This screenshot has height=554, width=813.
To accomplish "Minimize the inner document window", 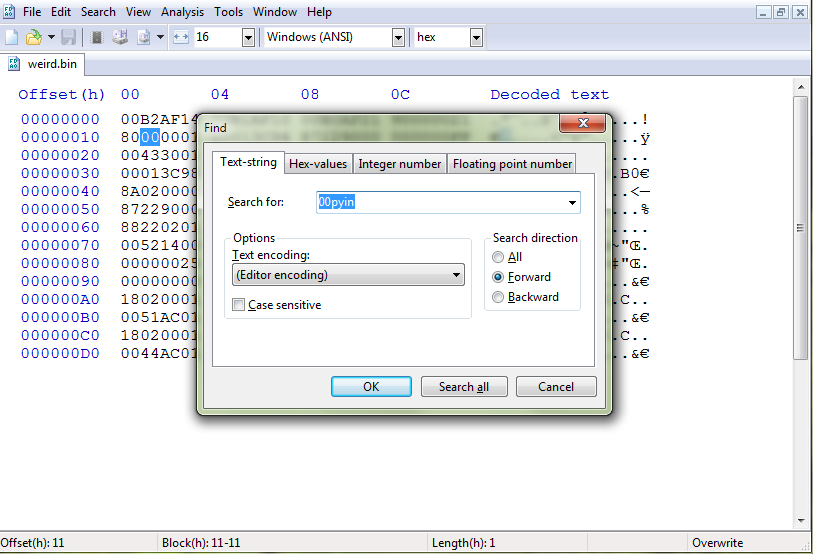I will pos(763,12).
